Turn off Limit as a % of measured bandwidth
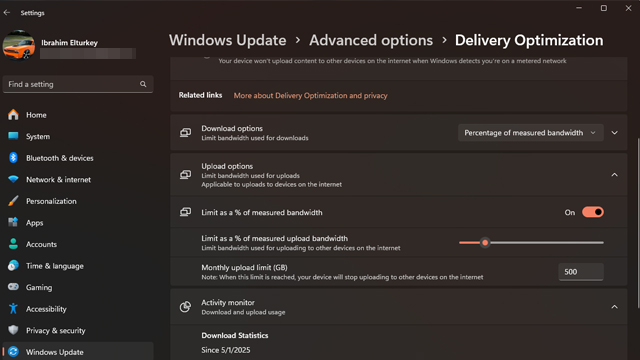640x360 pixels. [593, 212]
